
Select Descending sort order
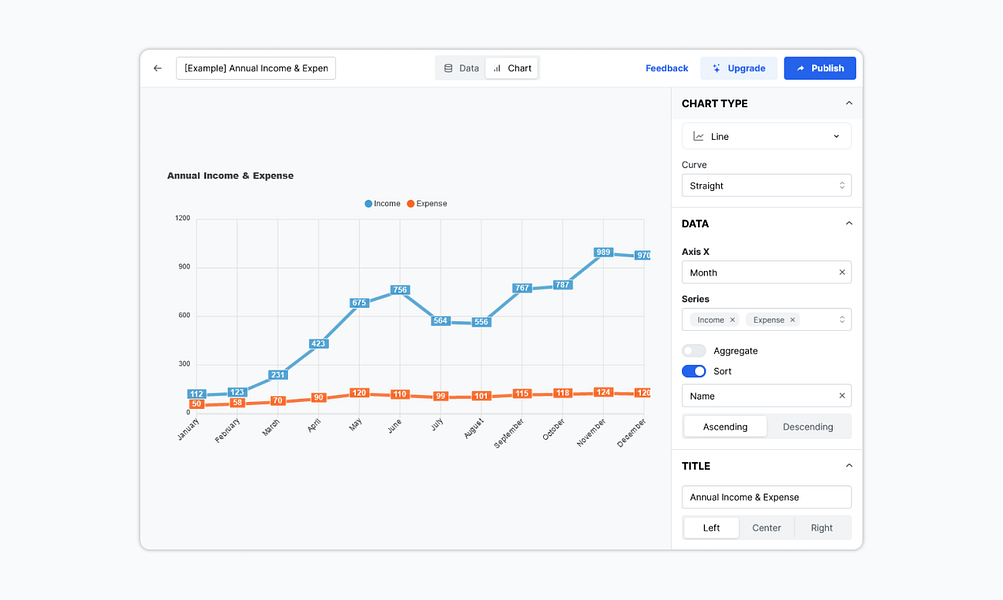[x=808, y=427]
